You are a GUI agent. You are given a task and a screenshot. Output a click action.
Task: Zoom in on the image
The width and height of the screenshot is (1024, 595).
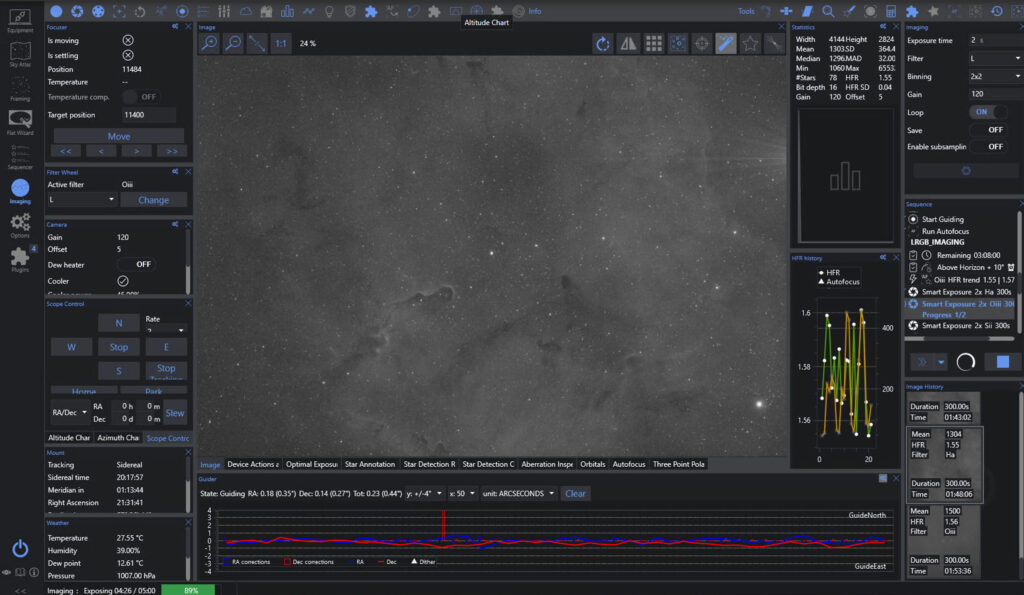tap(210, 43)
